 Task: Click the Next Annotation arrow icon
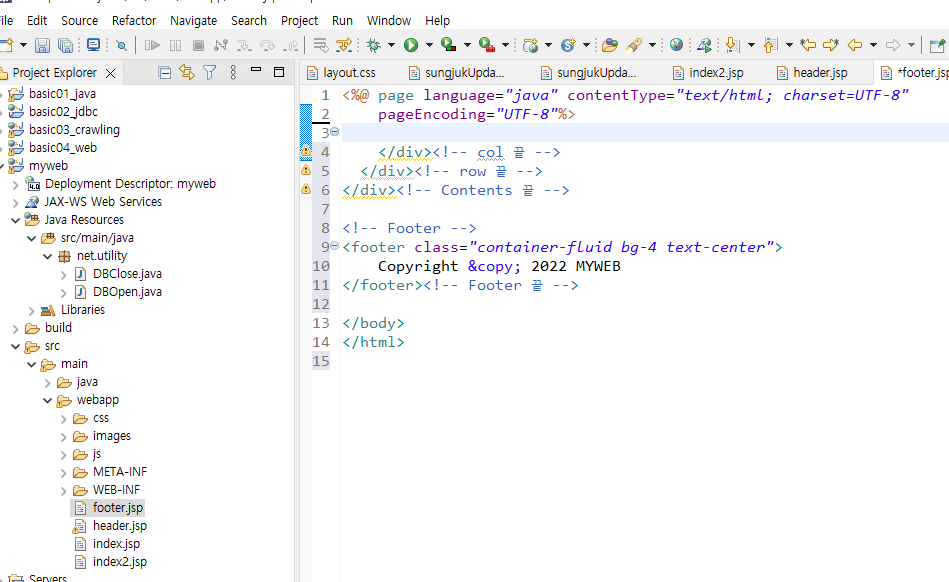pyautogui.click(x=732, y=45)
